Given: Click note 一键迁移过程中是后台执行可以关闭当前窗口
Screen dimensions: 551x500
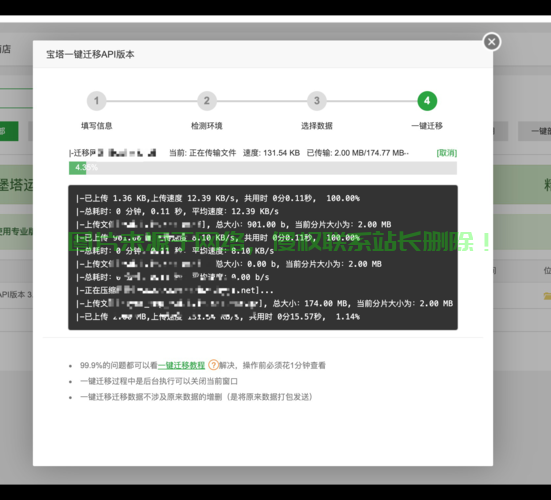Looking at the screenshot, I should click(x=159, y=381).
